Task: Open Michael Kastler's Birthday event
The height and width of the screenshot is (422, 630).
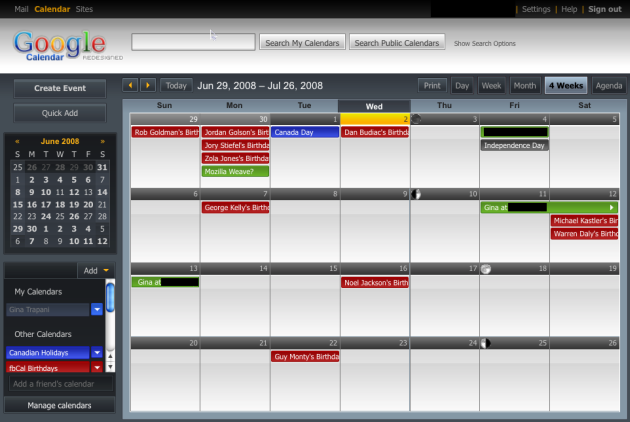Action: tap(584, 220)
